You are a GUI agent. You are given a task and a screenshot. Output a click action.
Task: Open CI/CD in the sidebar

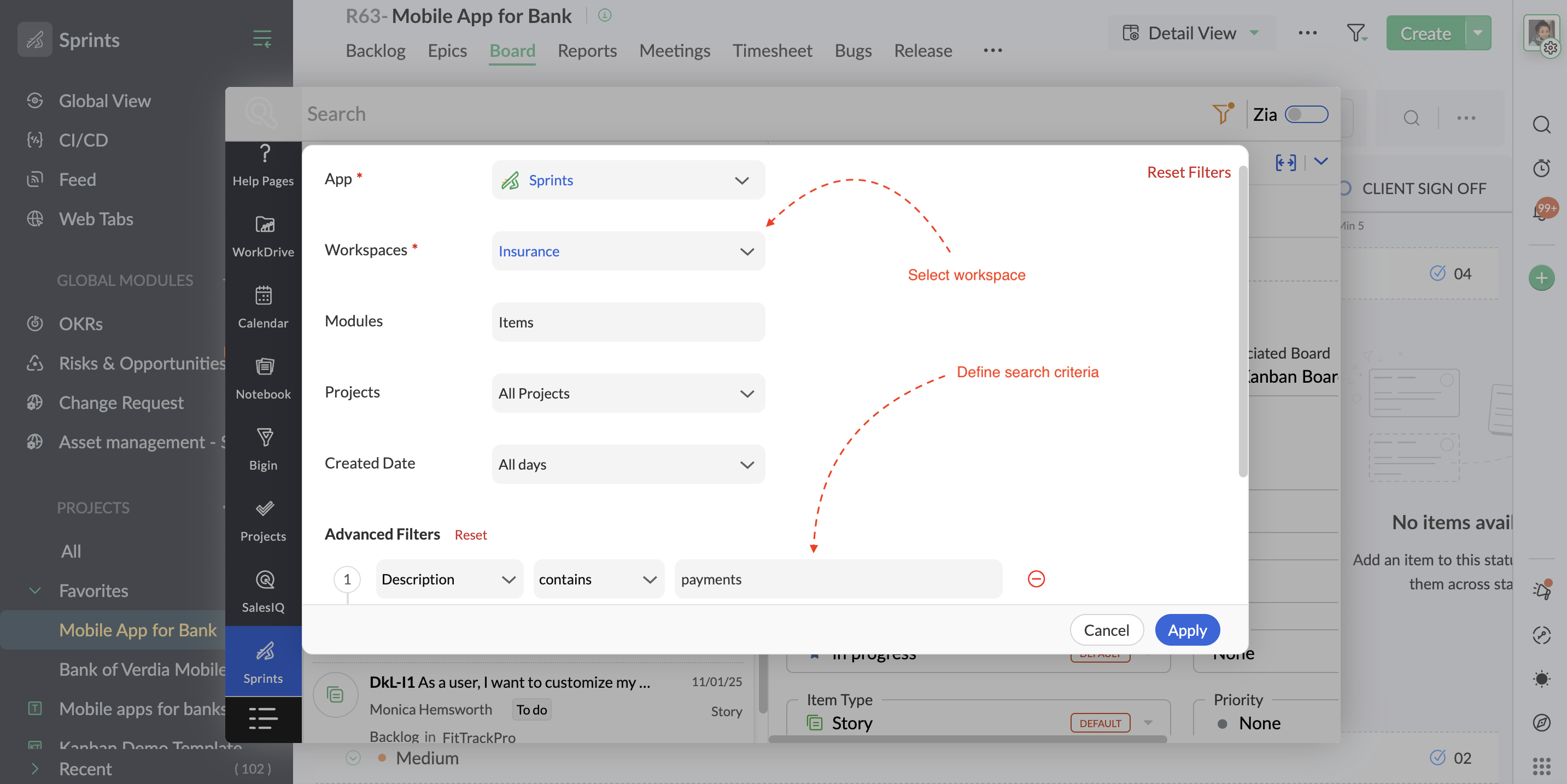point(83,140)
